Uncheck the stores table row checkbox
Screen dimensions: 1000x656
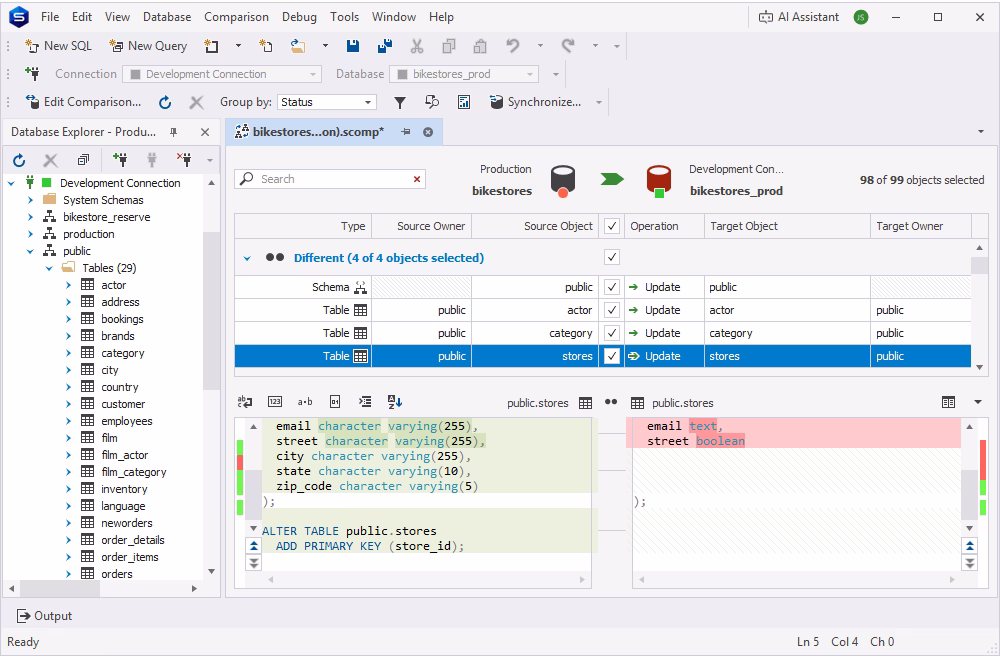(x=612, y=356)
